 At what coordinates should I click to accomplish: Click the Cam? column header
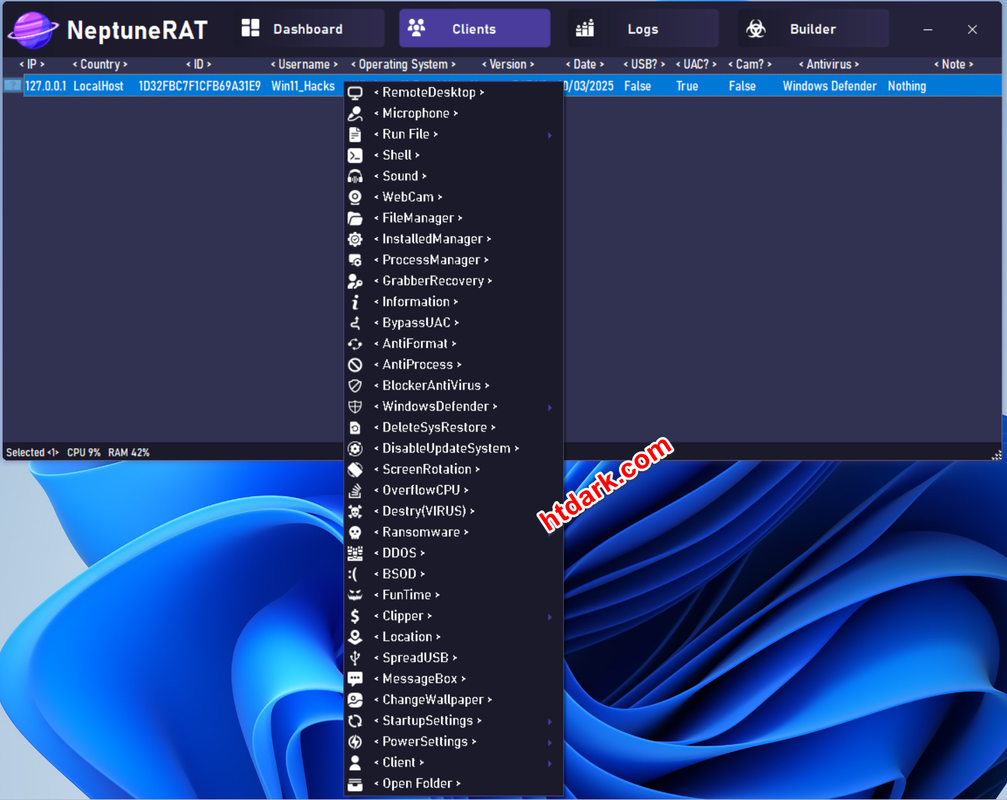(749, 64)
